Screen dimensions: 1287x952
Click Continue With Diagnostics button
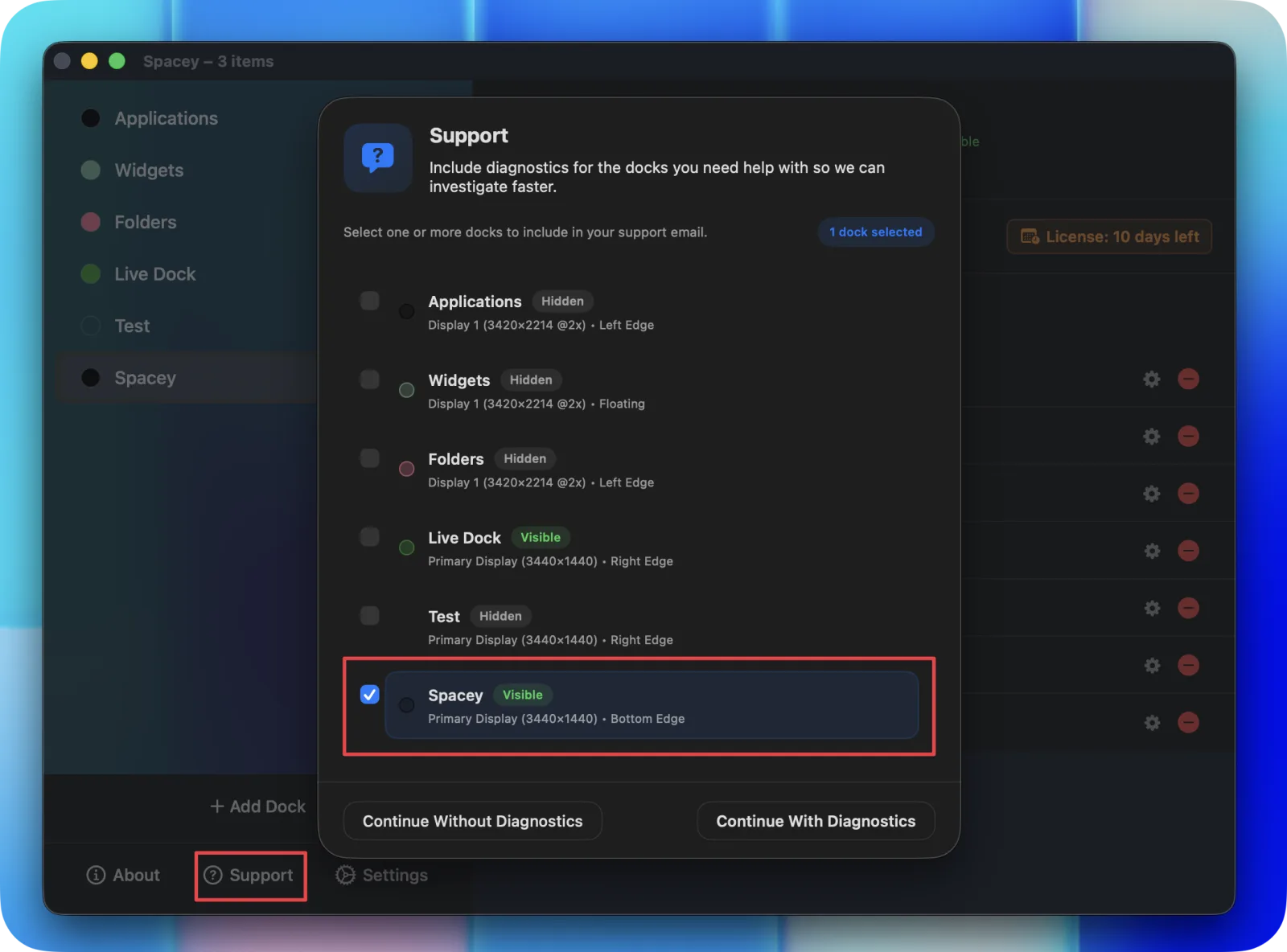(x=816, y=821)
